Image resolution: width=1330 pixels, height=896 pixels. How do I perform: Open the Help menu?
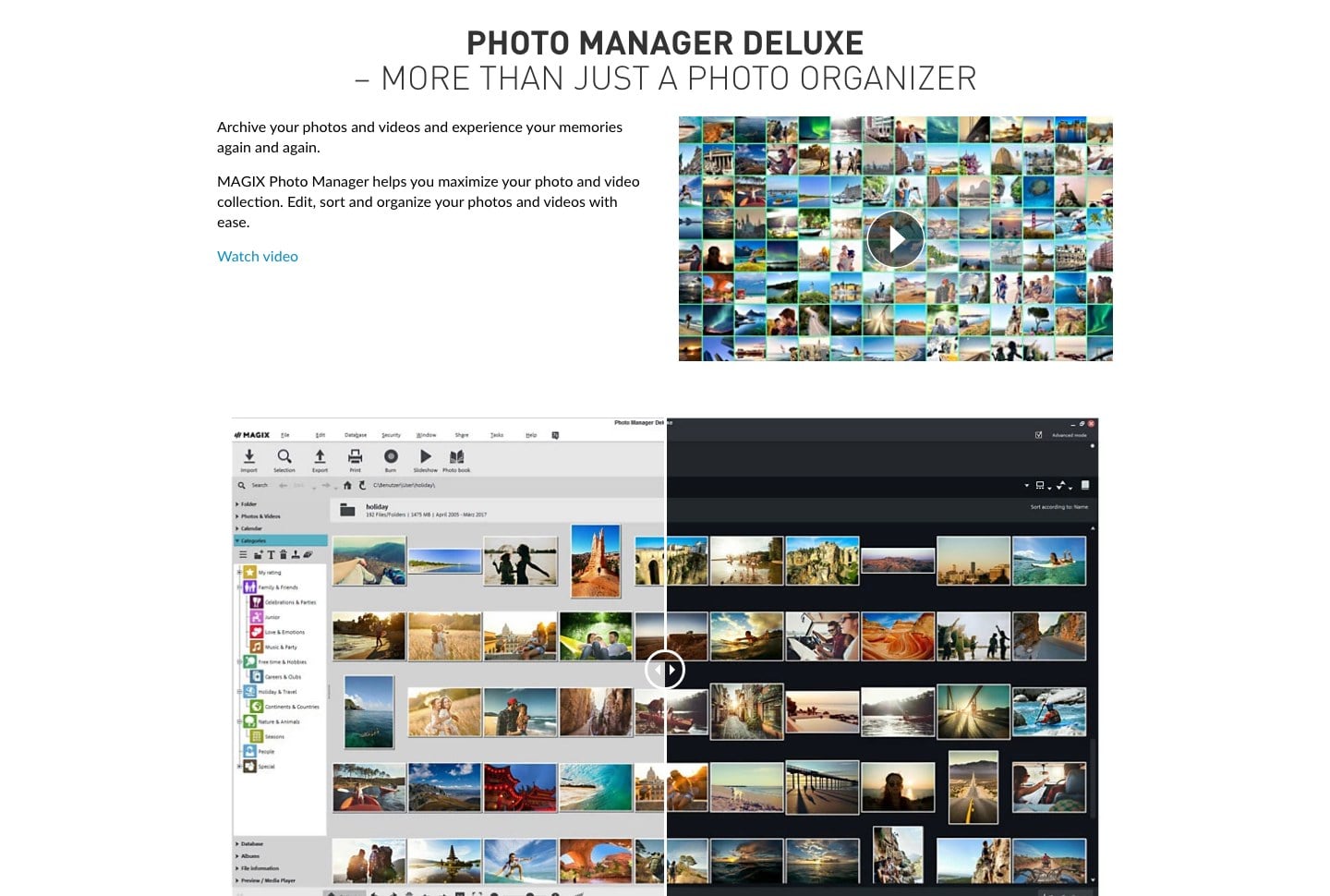pyautogui.click(x=531, y=435)
